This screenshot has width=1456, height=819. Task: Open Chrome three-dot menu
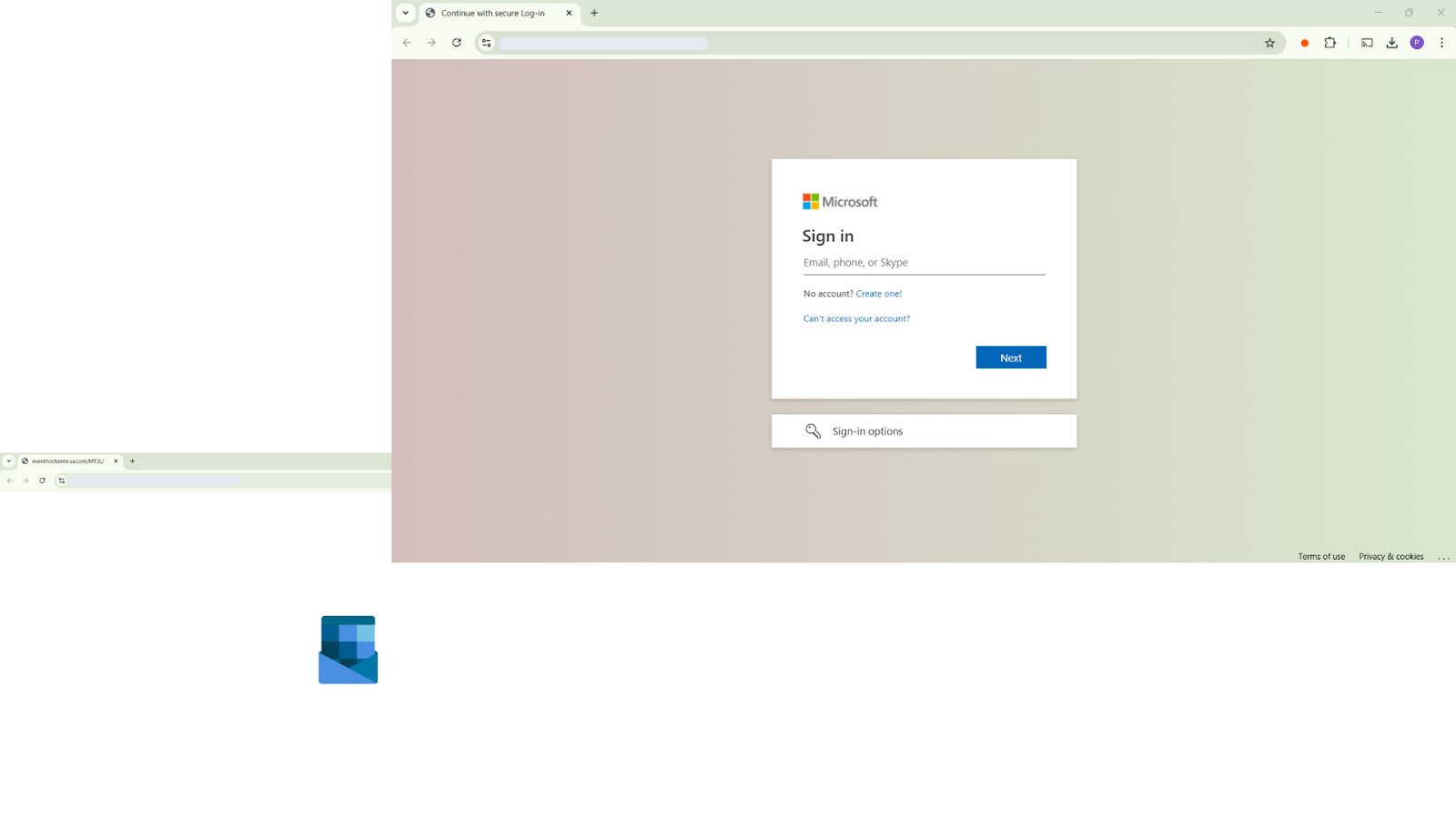[x=1442, y=43]
